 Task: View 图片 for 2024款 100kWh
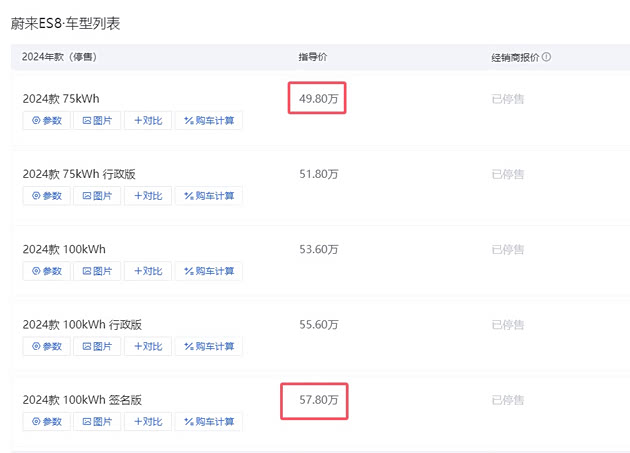97,271
